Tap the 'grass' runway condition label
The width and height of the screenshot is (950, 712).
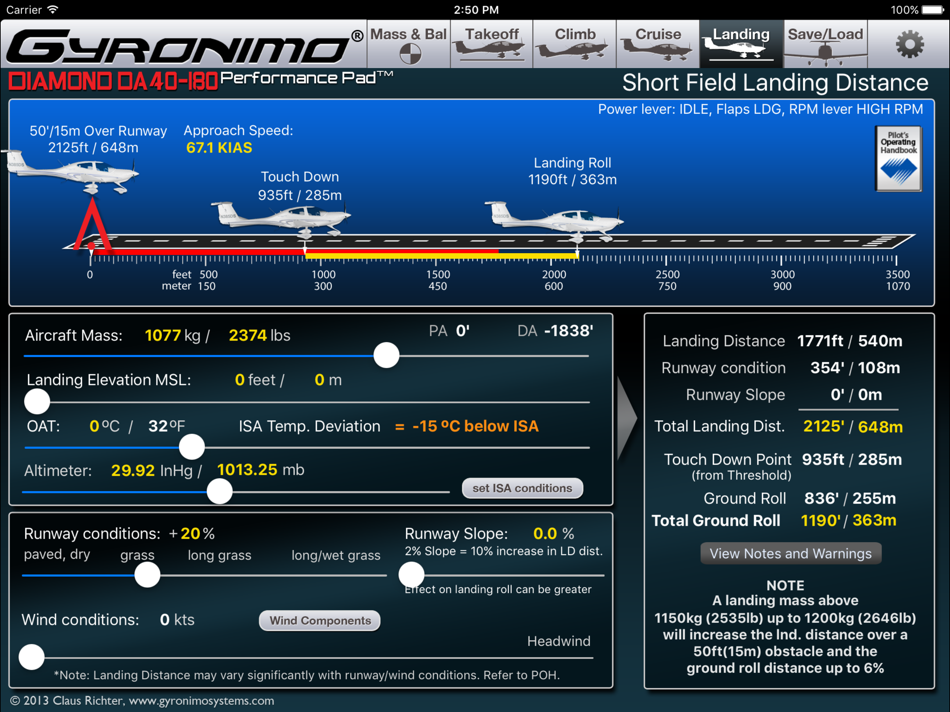click(137, 555)
